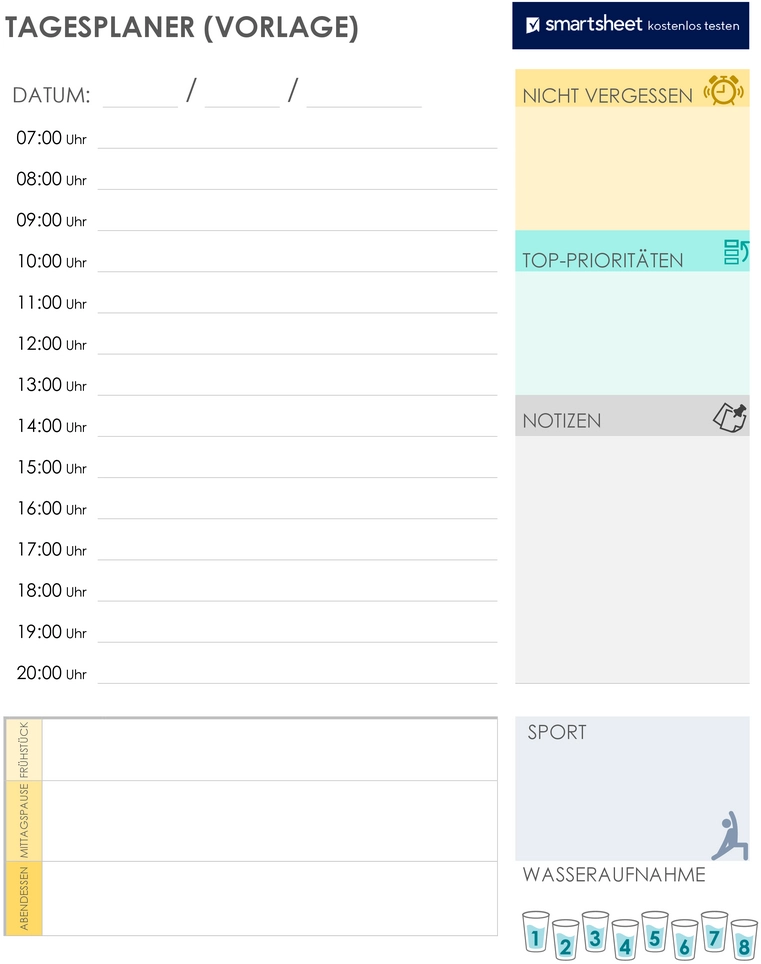Mark water glass number 6
Image resolution: width=761 pixels, height=964 pixels.
pos(684,940)
